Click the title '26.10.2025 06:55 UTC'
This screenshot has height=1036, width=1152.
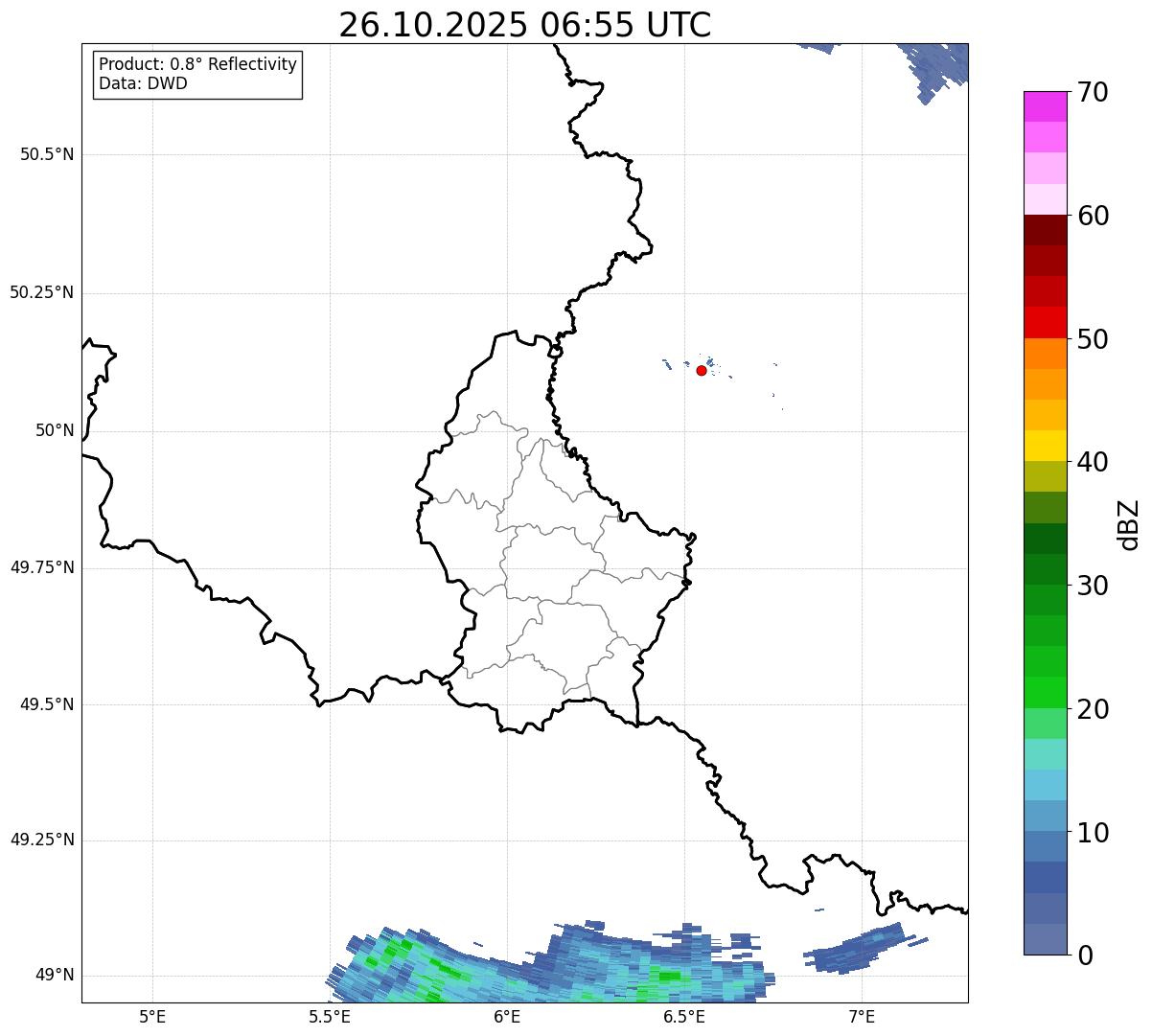(x=525, y=25)
